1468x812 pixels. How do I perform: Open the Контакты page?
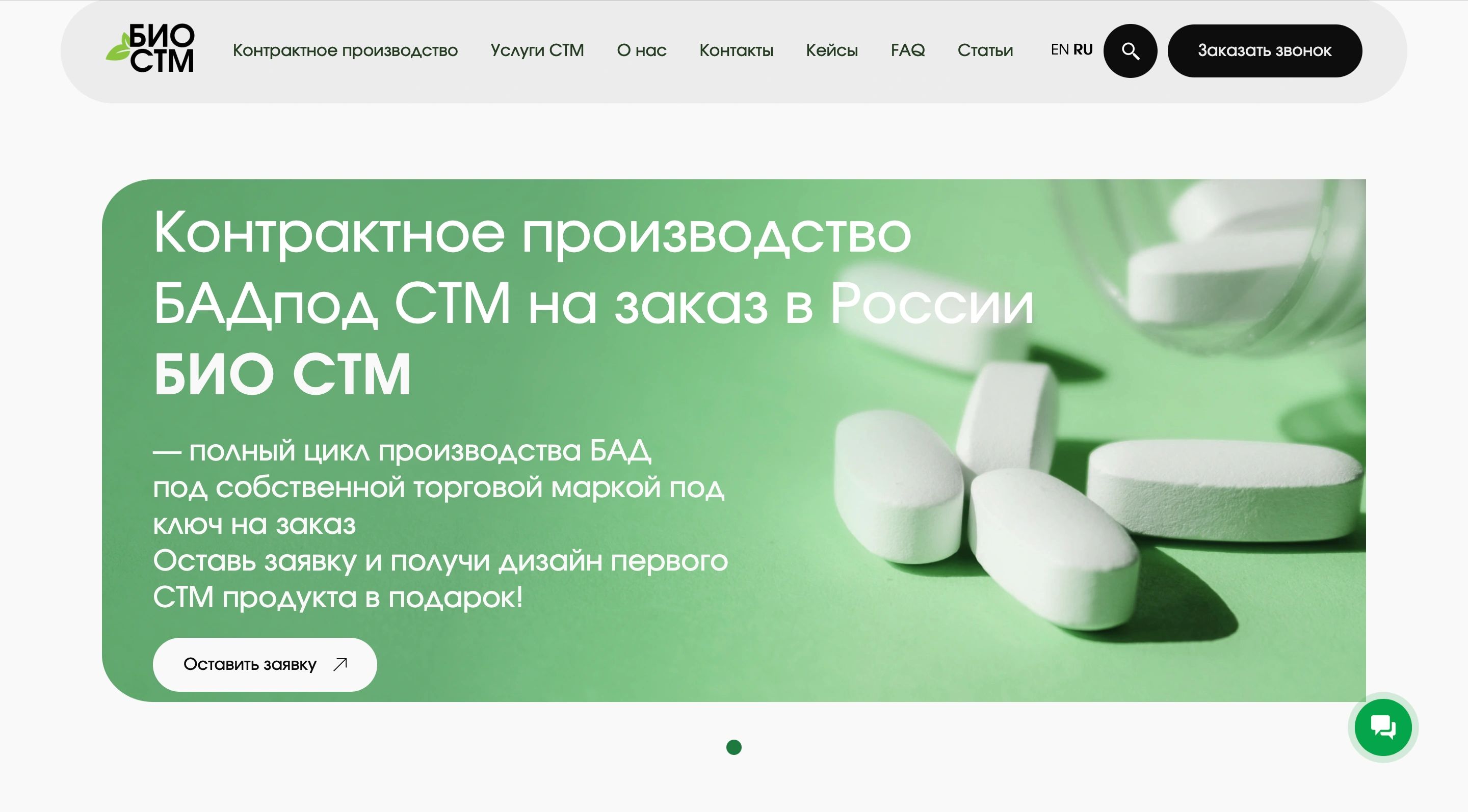click(x=736, y=50)
